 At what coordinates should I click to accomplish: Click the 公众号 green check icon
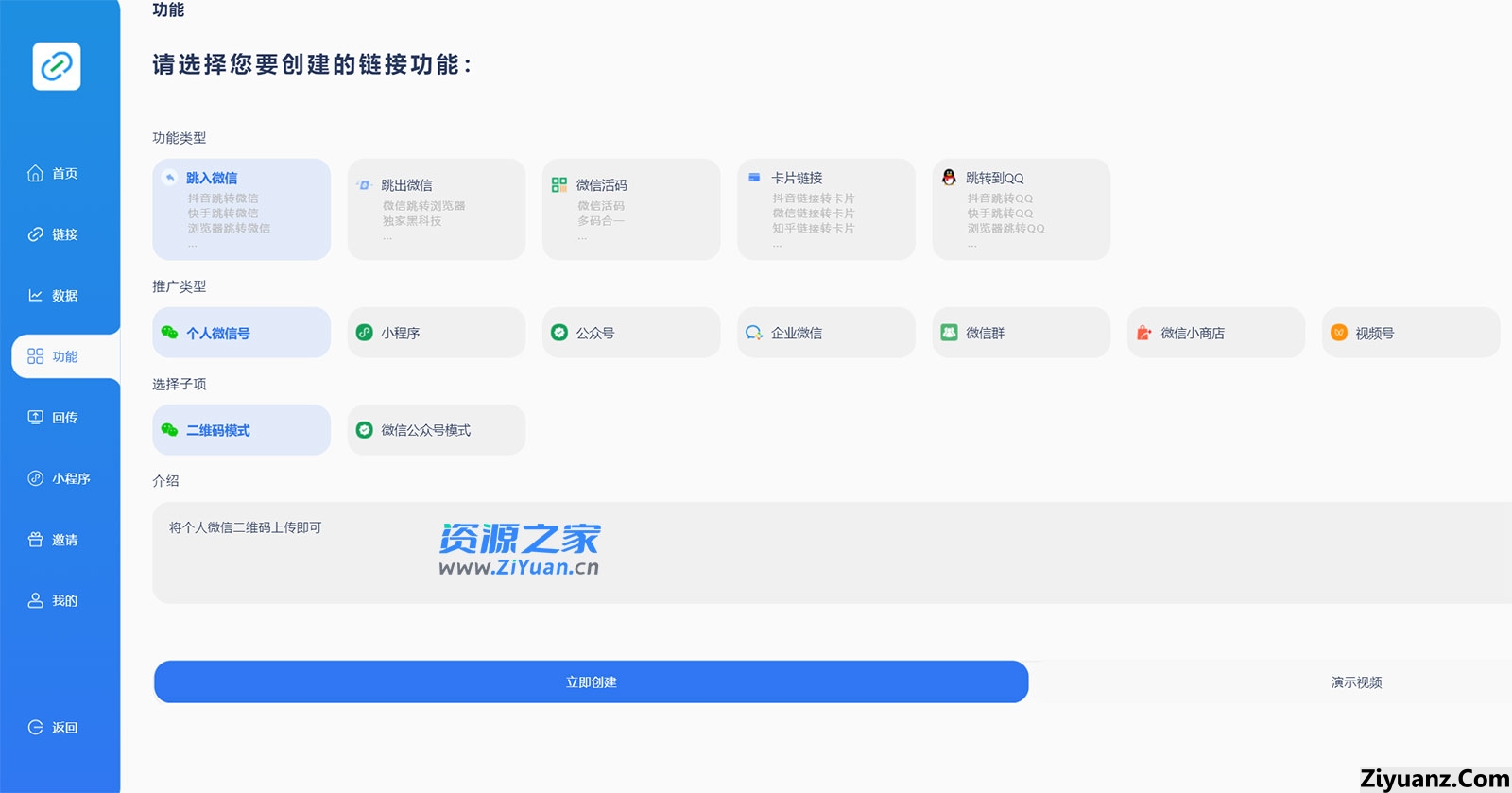tap(559, 333)
